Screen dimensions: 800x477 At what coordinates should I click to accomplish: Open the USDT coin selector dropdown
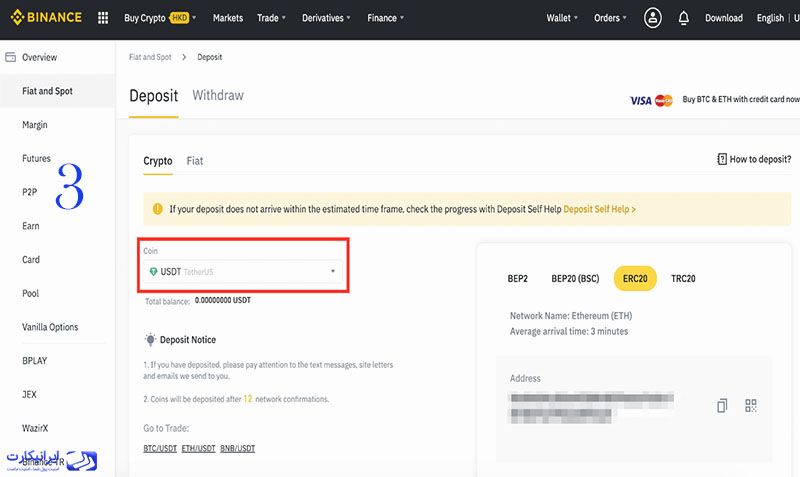(x=243, y=271)
